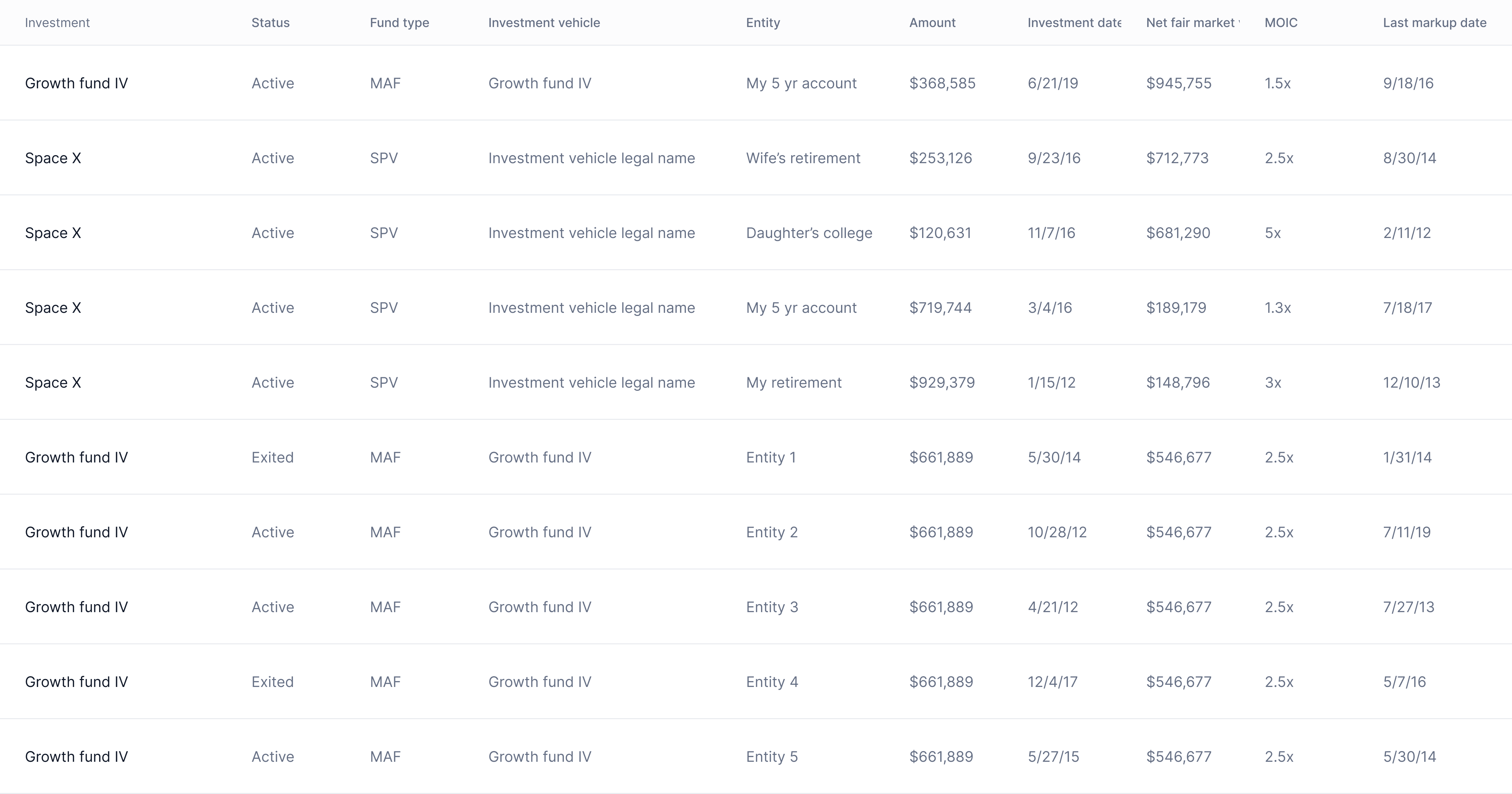
Task: Open the Wife's retirement entity cell
Action: (x=802, y=158)
